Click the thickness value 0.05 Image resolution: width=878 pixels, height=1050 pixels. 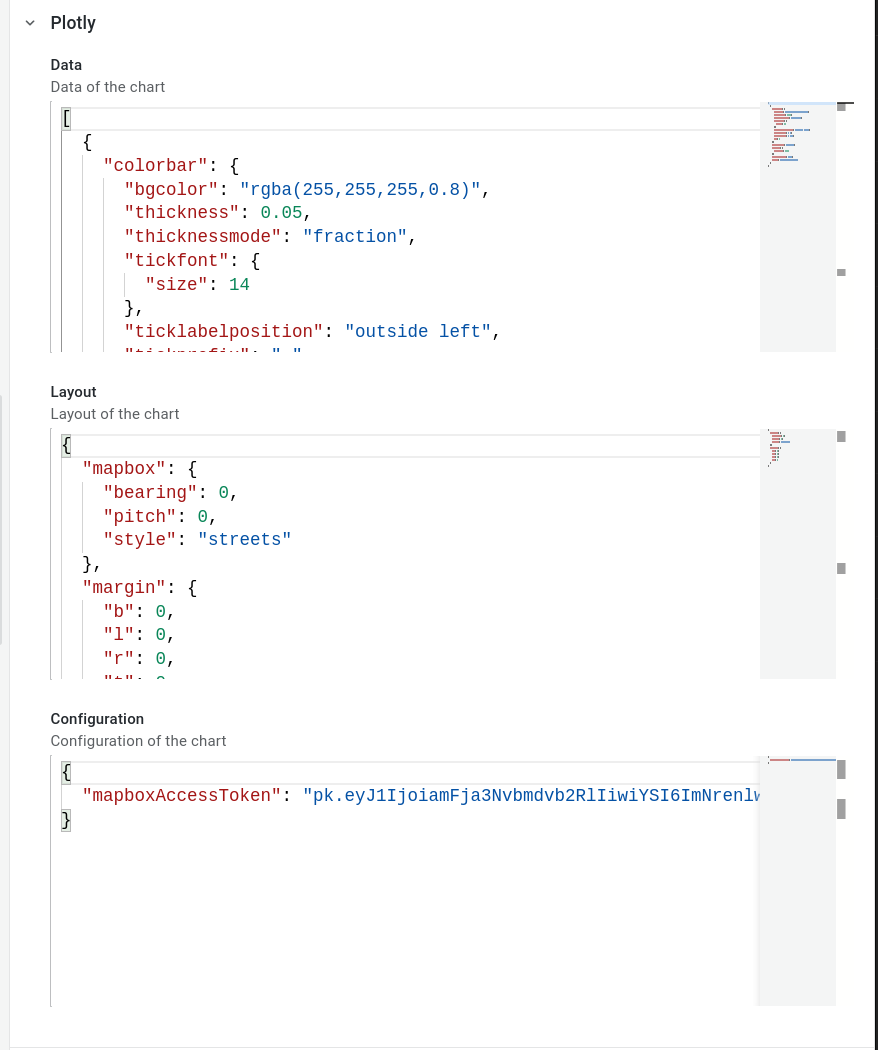click(281, 213)
